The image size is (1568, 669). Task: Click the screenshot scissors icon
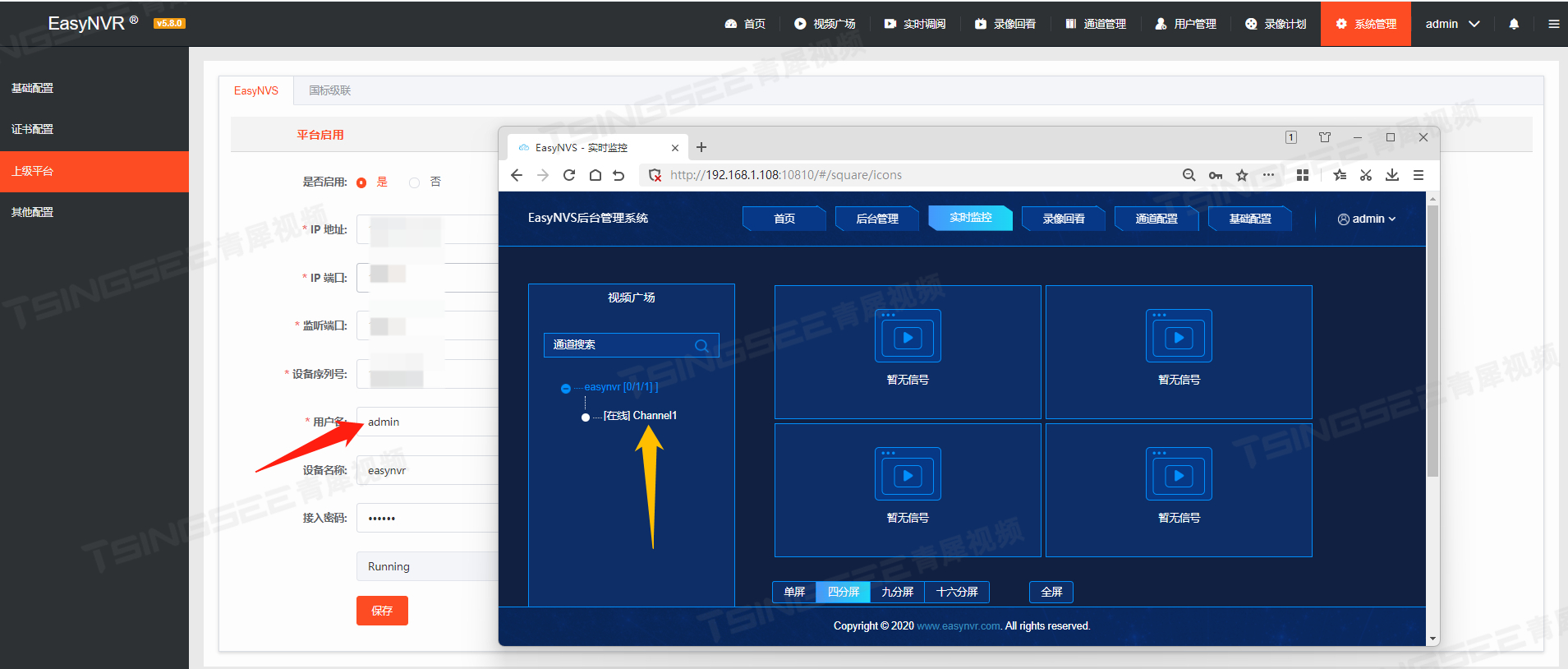1366,175
